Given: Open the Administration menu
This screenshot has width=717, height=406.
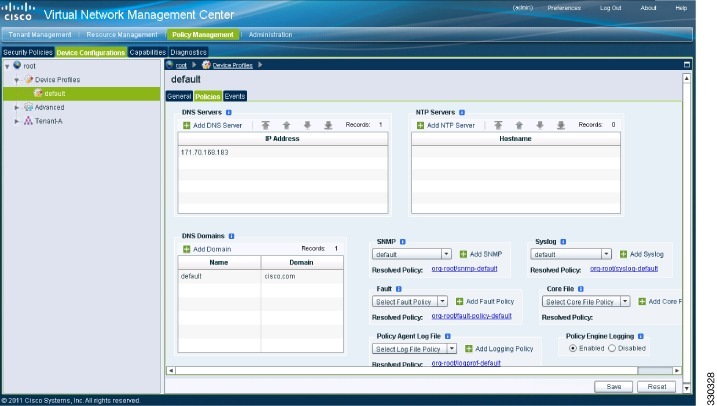Looking at the screenshot, I should tap(270, 35).
